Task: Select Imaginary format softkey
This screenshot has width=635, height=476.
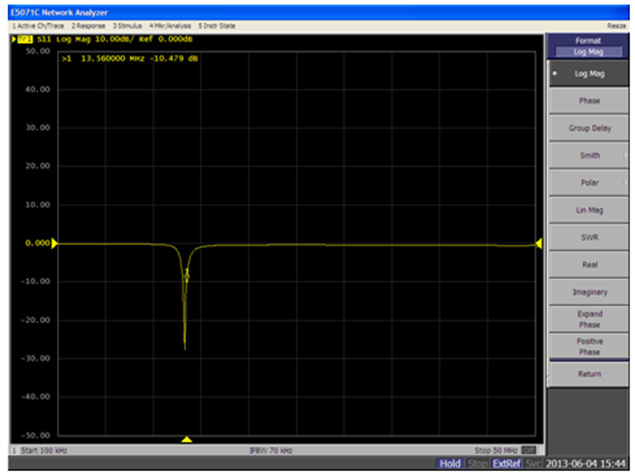Action: click(x=589, y=291)
